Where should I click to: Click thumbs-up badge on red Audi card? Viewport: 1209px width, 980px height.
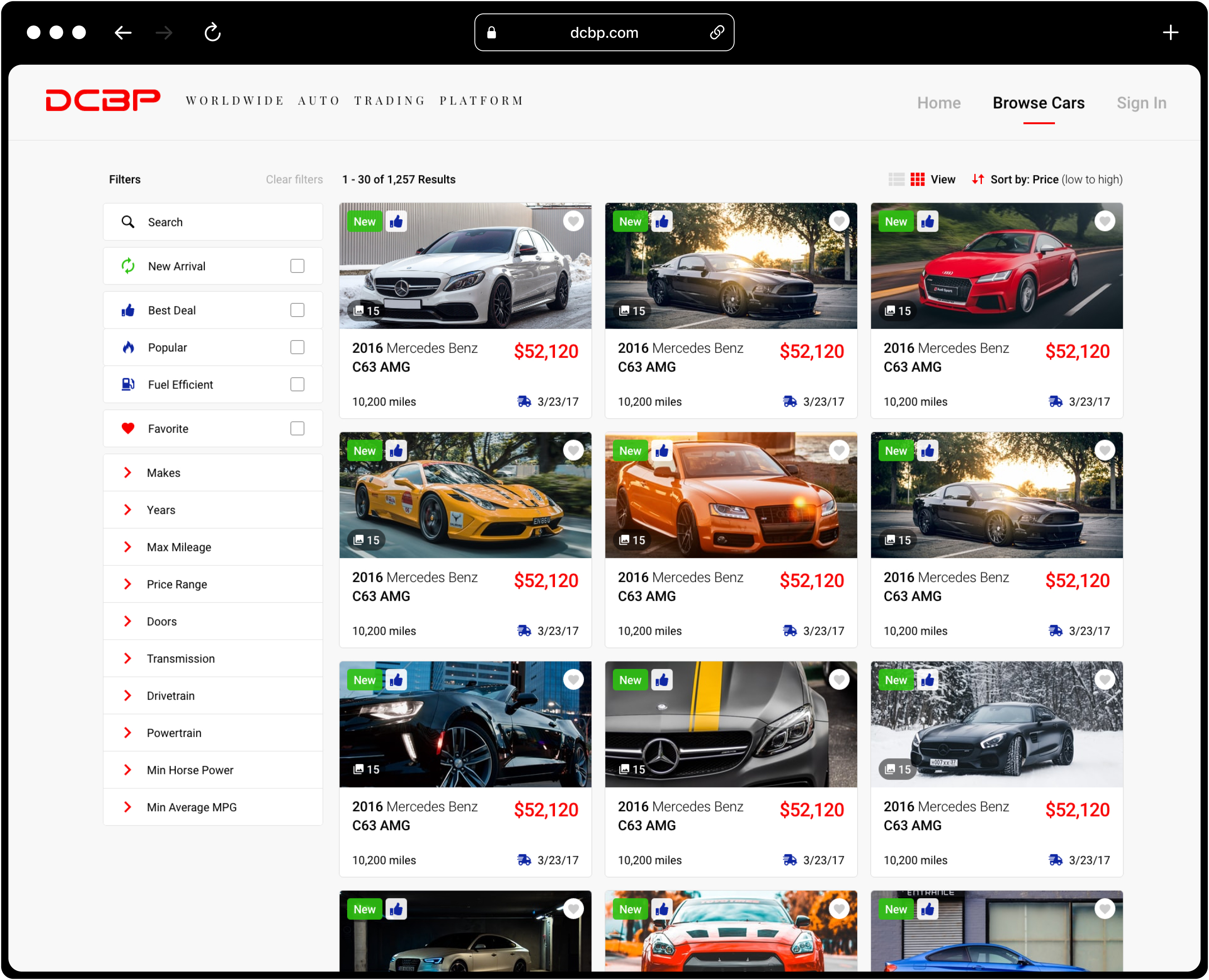click(x=927, y=222)
